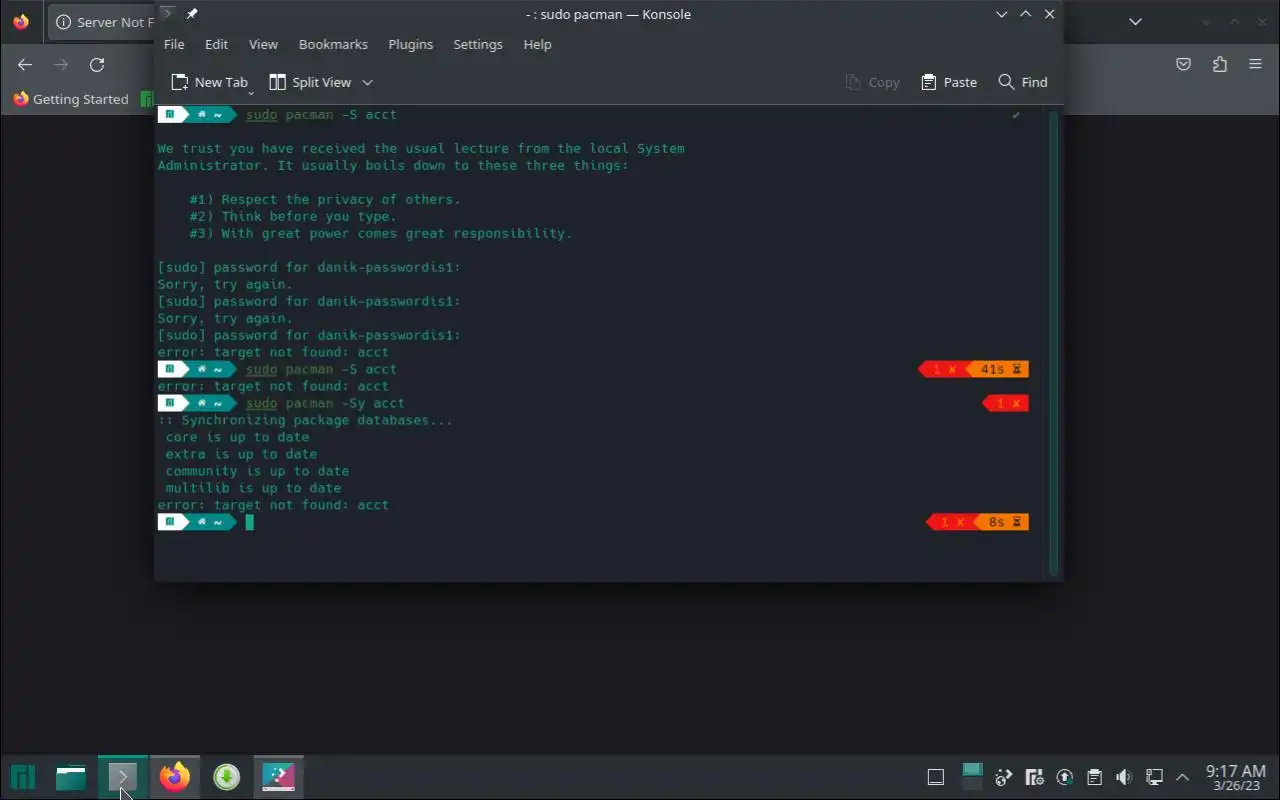Screen dimensions: 1280x800
Task: Select the Server Not Found Firefox tab
Action: [x=100, y=21]
